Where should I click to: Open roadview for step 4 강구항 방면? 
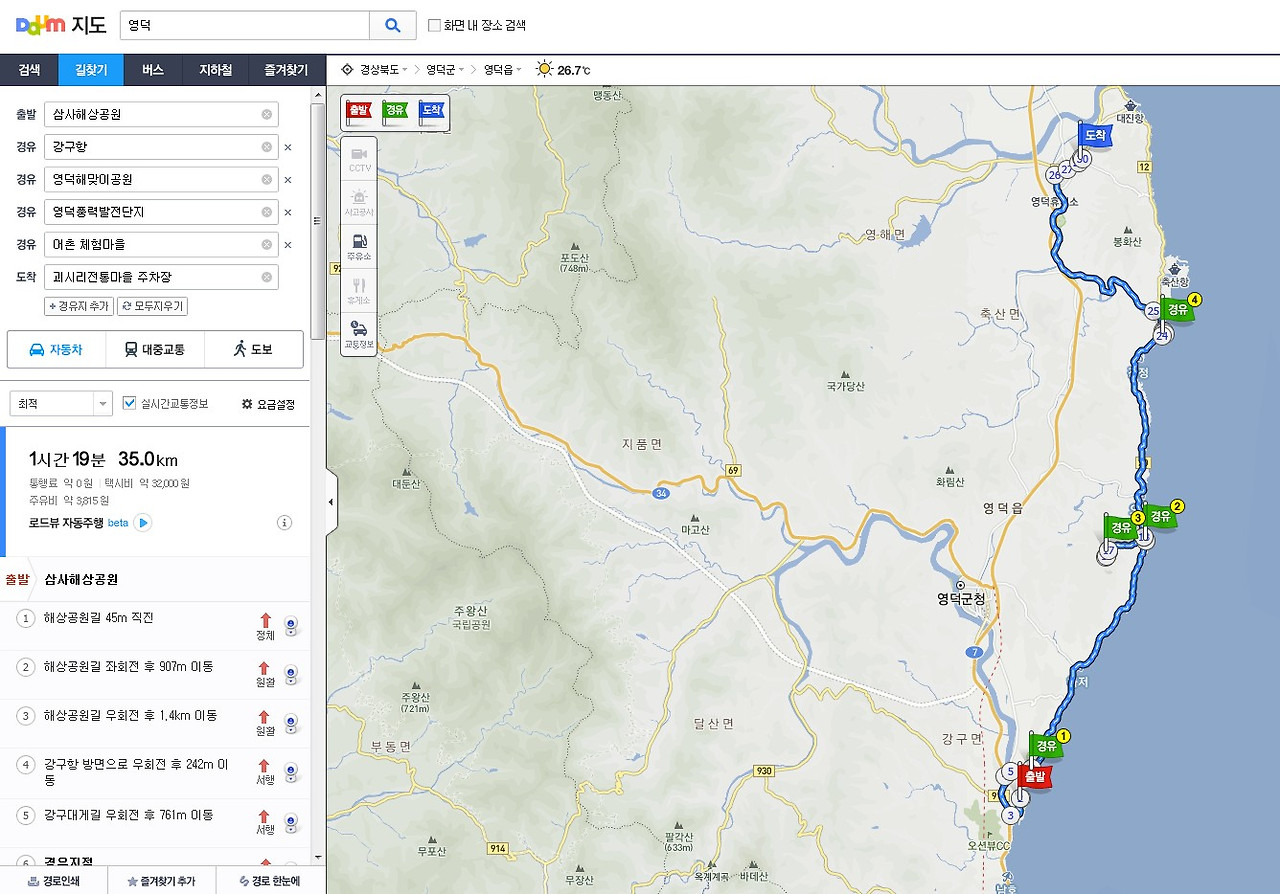tap(291, 772)
